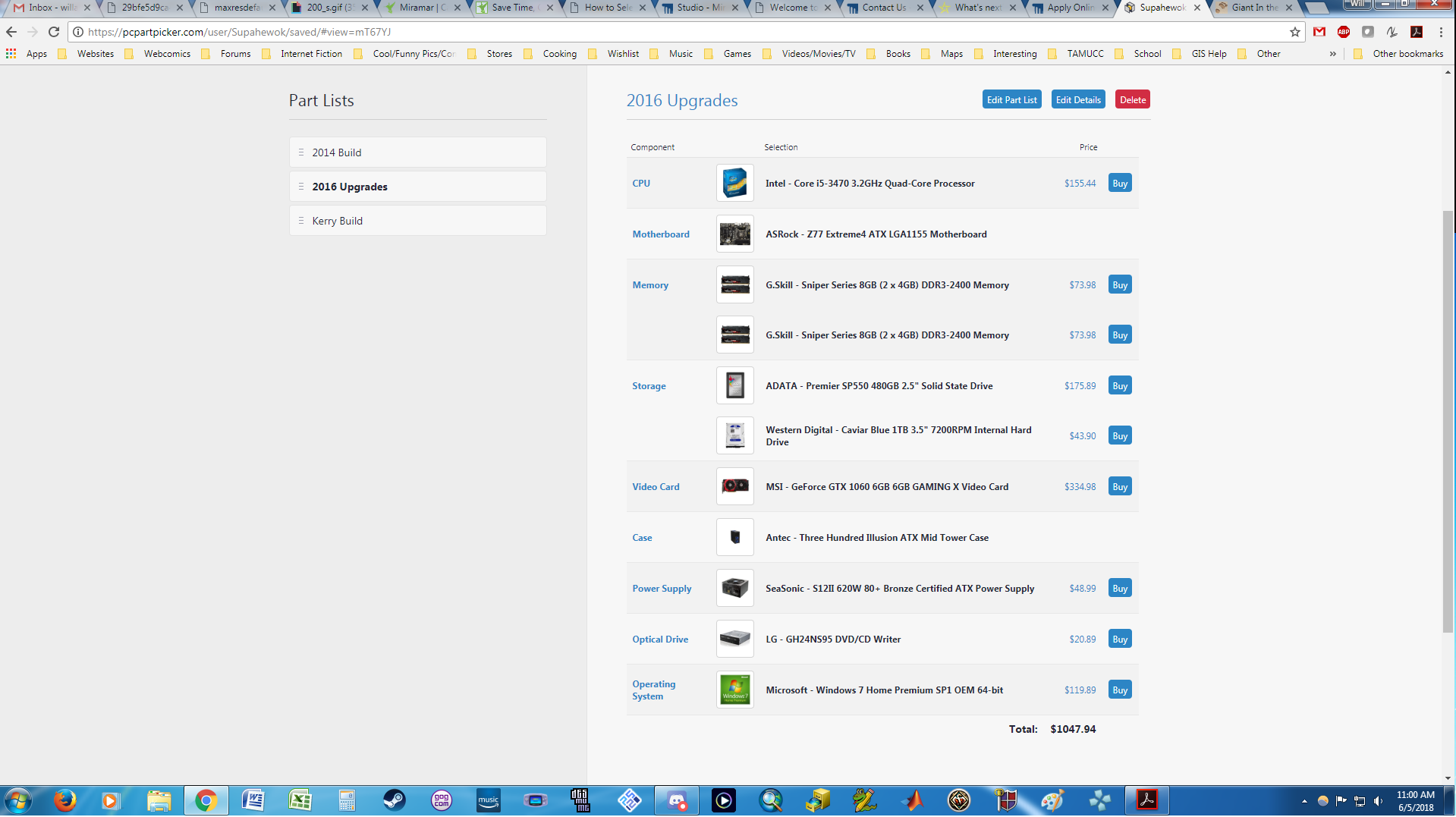This screenshot has width=1456, height=817.
Task: Open the CPU component link
Action: pyautogui.click(x=641, y=184)
